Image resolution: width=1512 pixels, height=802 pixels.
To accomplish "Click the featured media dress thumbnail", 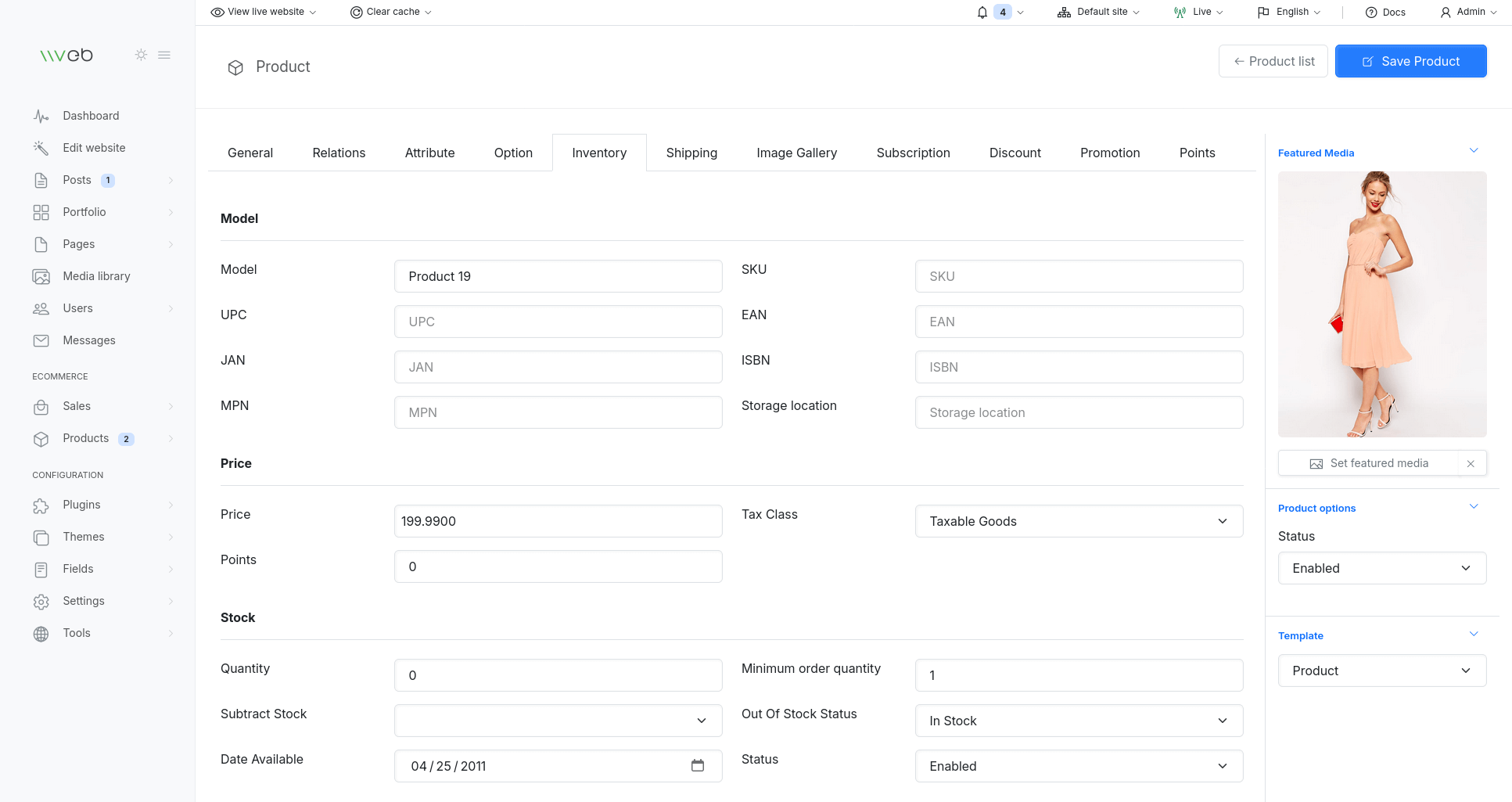I will point(1381,304).
